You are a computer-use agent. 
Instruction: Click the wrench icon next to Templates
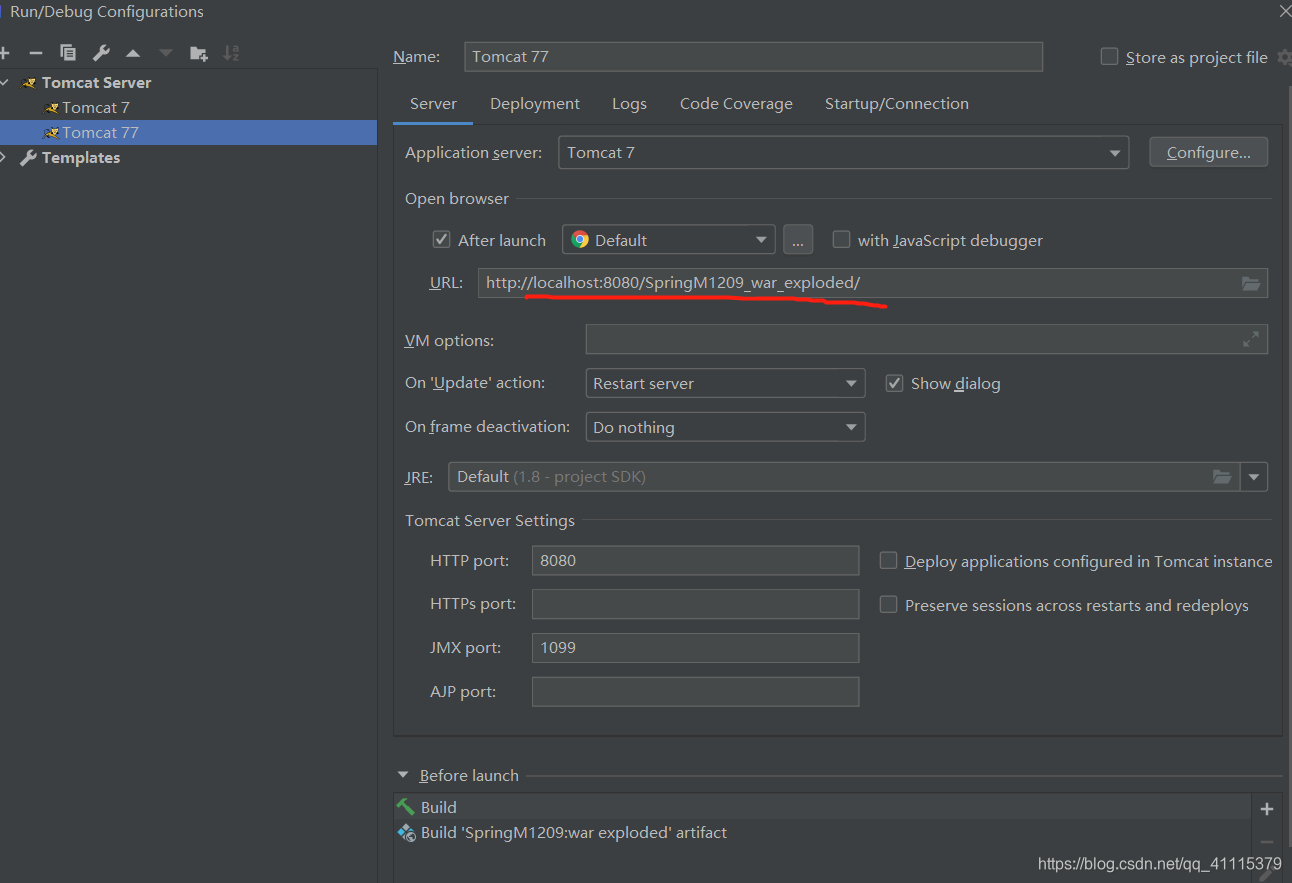(28, 158)
